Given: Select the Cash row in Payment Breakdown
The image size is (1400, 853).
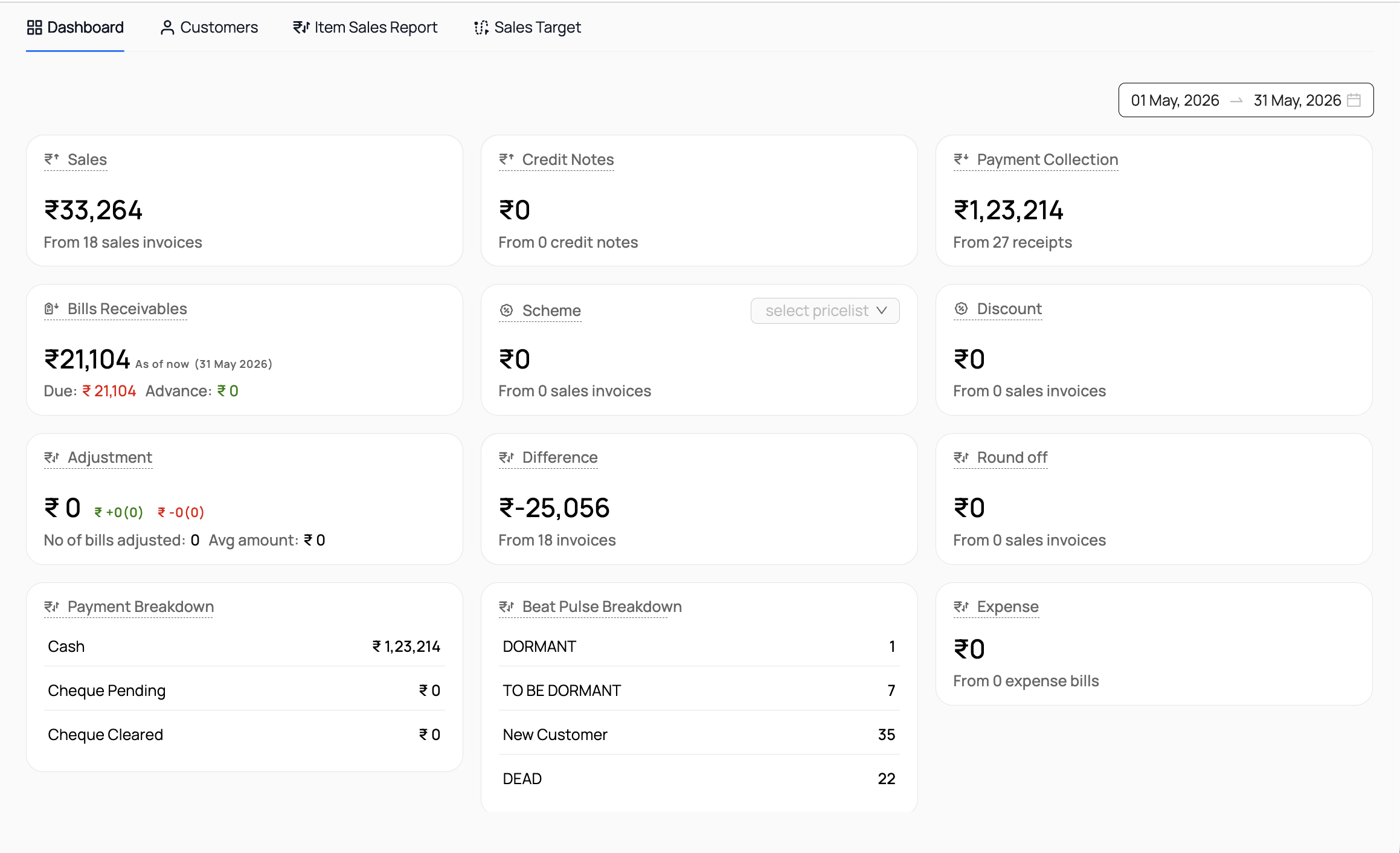Looking at the screenshot, I should (244, 646).
